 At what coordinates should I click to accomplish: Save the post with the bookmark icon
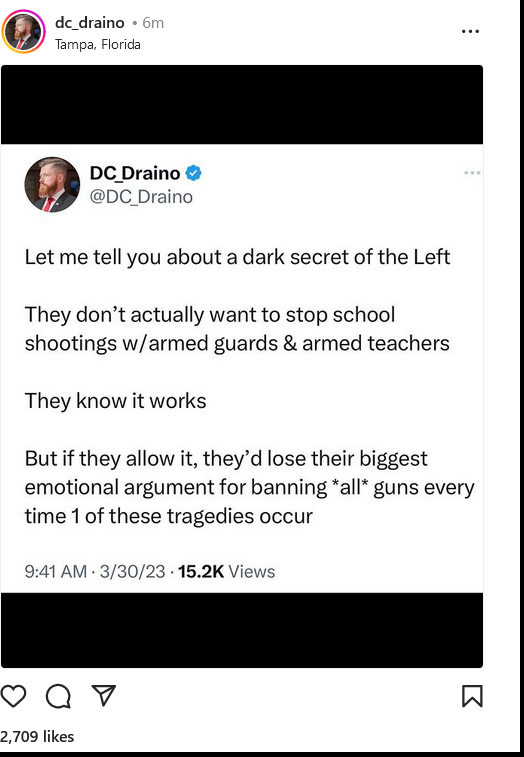pyautogui.click(x=472, y=696)
